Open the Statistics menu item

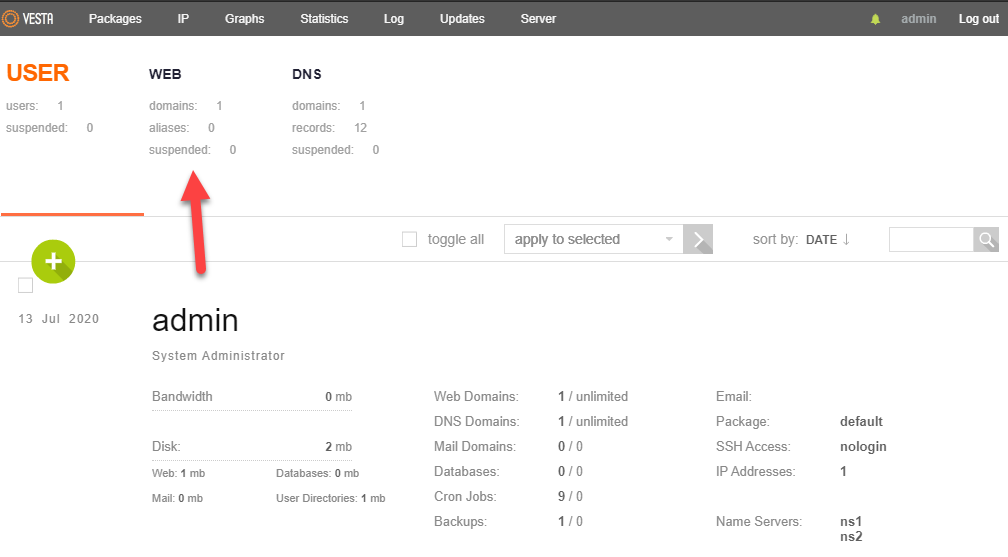click(x=324, y=19)
